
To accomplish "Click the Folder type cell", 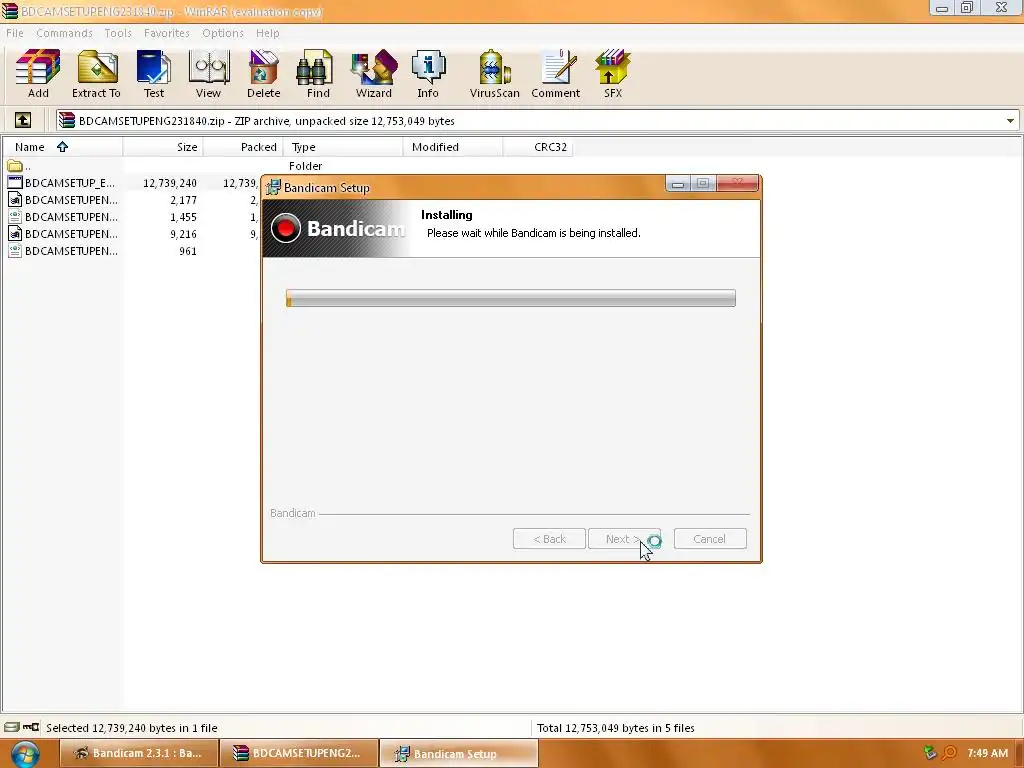I will click(306, 166).
